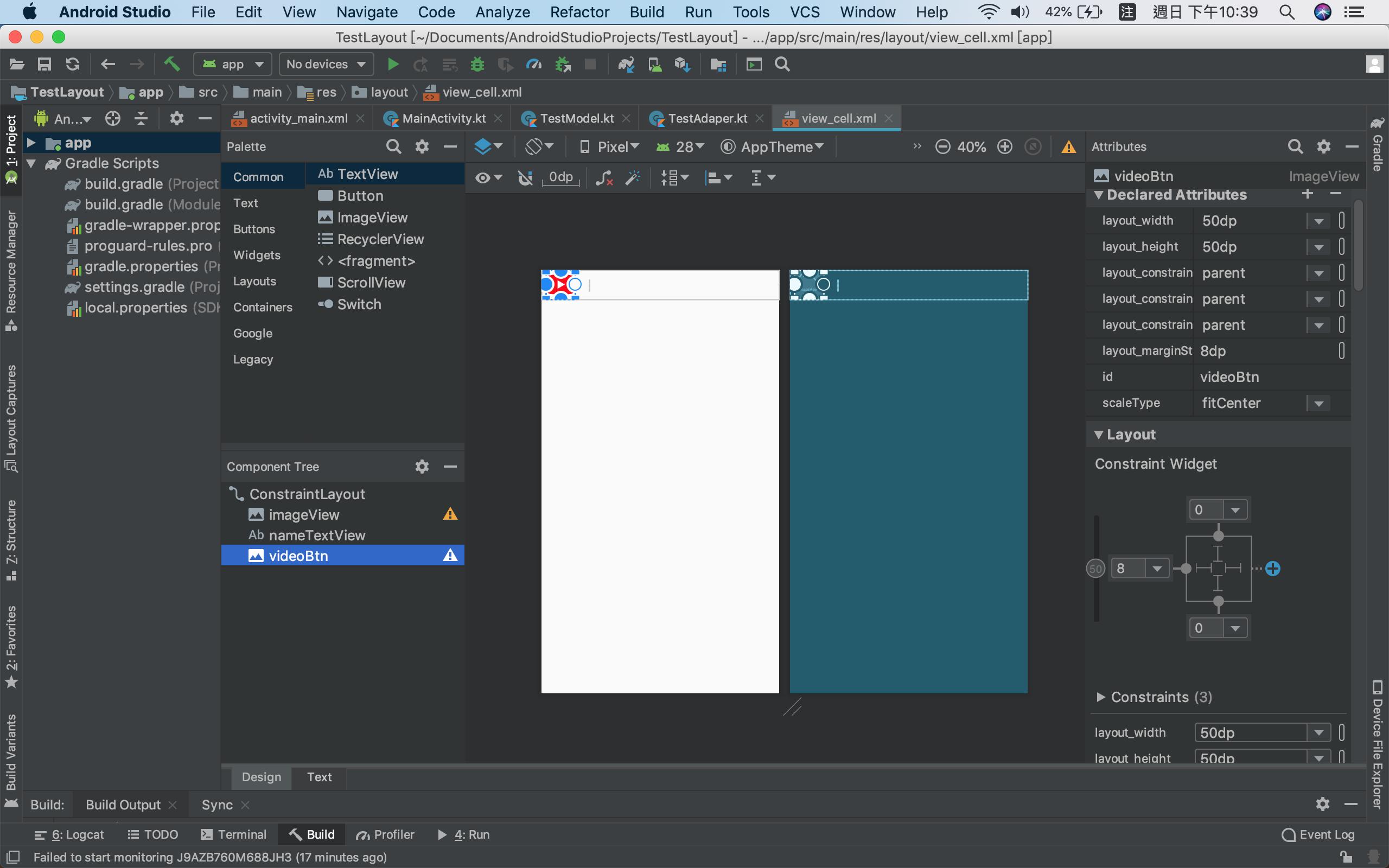Open the app run configuration dropdown
Viewport: 1389px width, 868px height.
[232, 65]
